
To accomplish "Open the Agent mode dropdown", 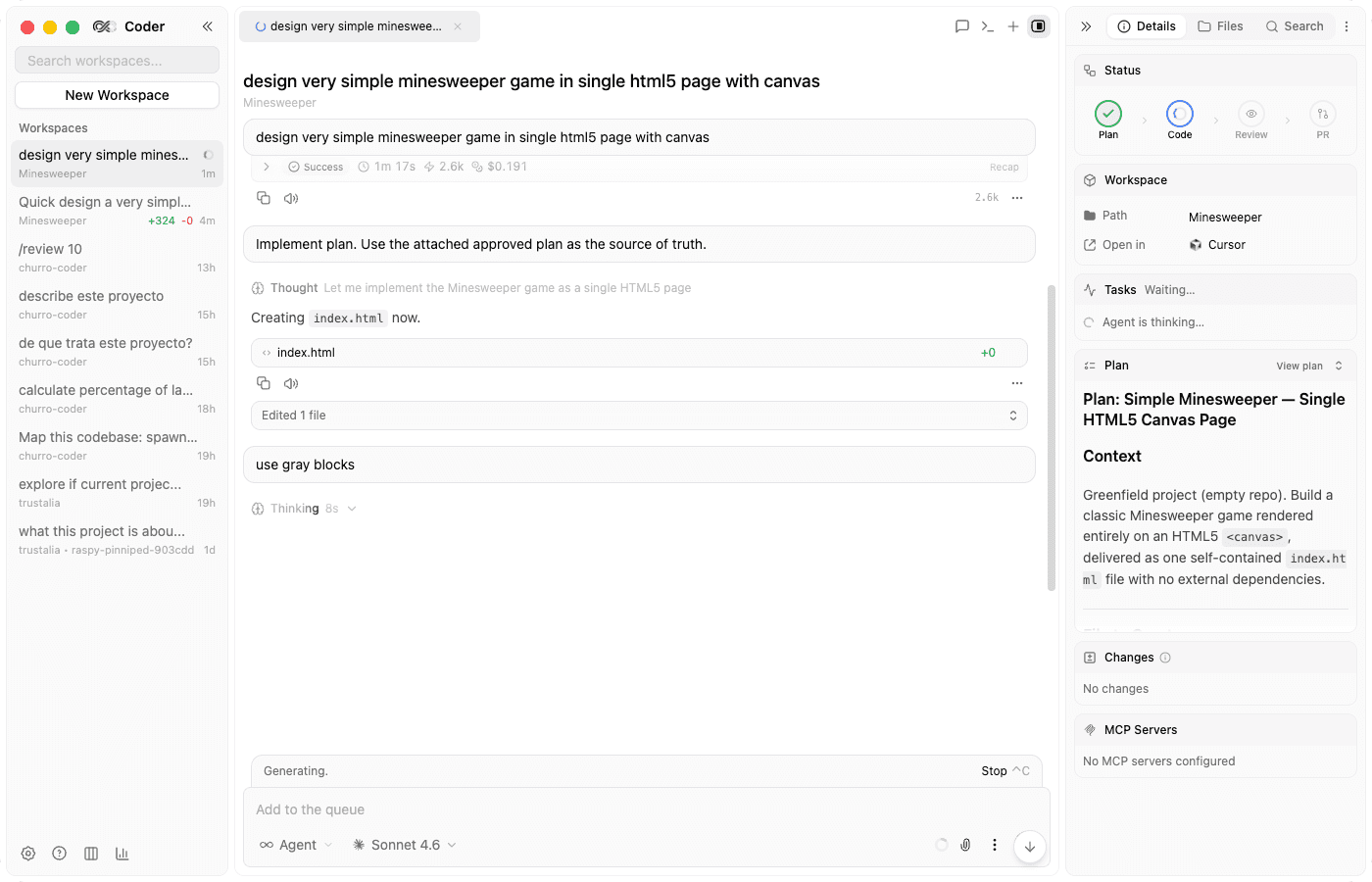I will tap(296, 845).
